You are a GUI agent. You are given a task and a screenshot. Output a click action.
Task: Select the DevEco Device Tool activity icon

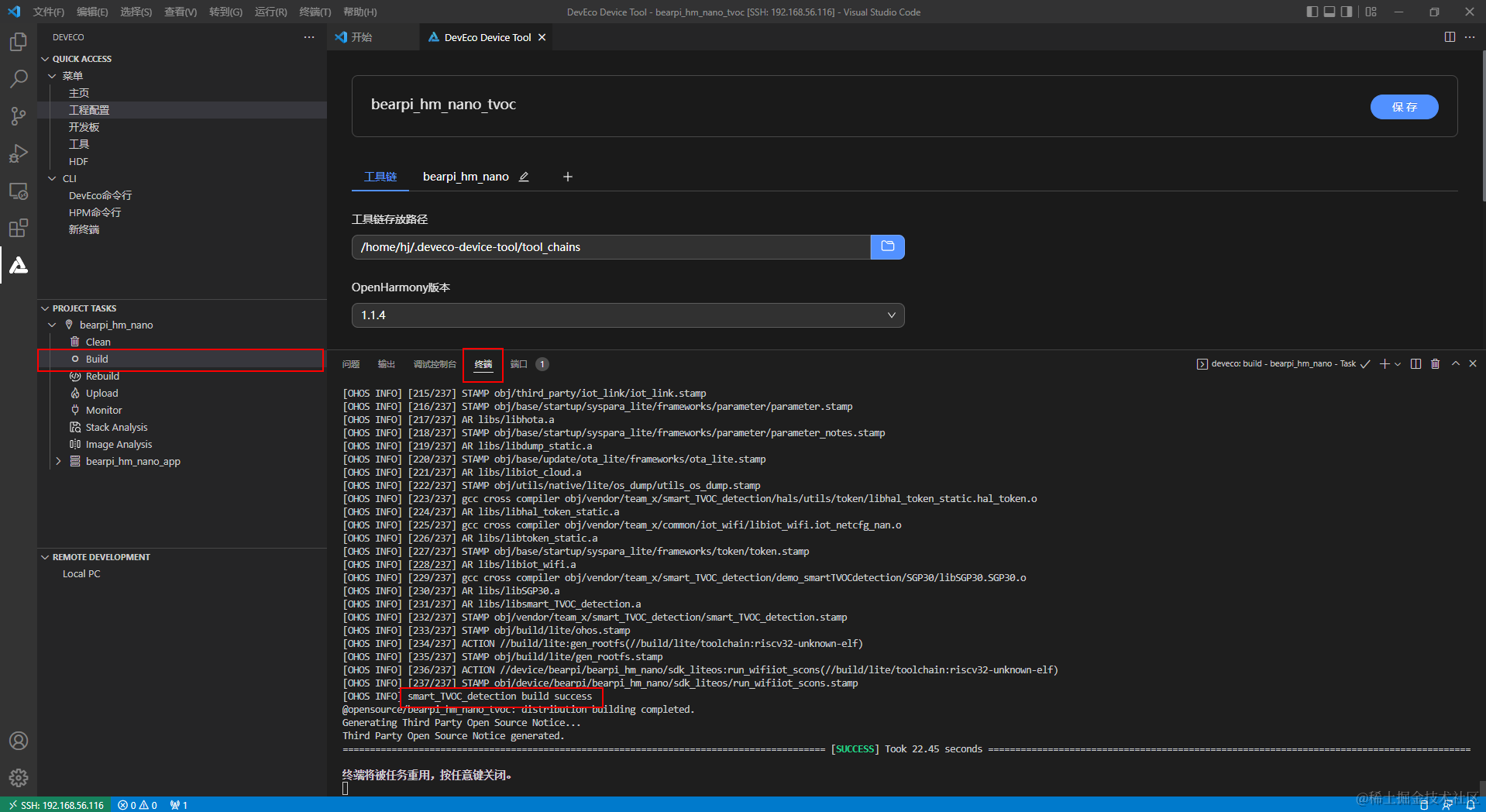pos(19,265)
